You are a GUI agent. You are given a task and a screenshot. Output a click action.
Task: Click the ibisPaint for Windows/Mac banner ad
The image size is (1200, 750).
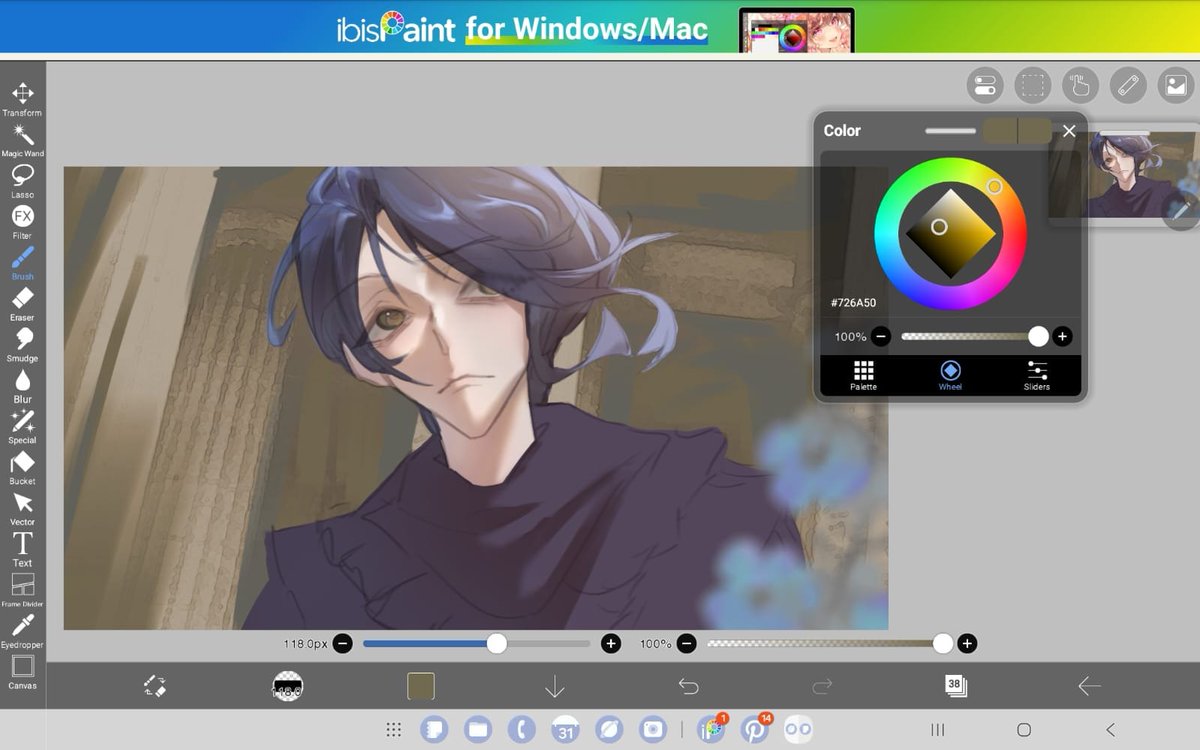pyautogui.click(x=600, y=27)
